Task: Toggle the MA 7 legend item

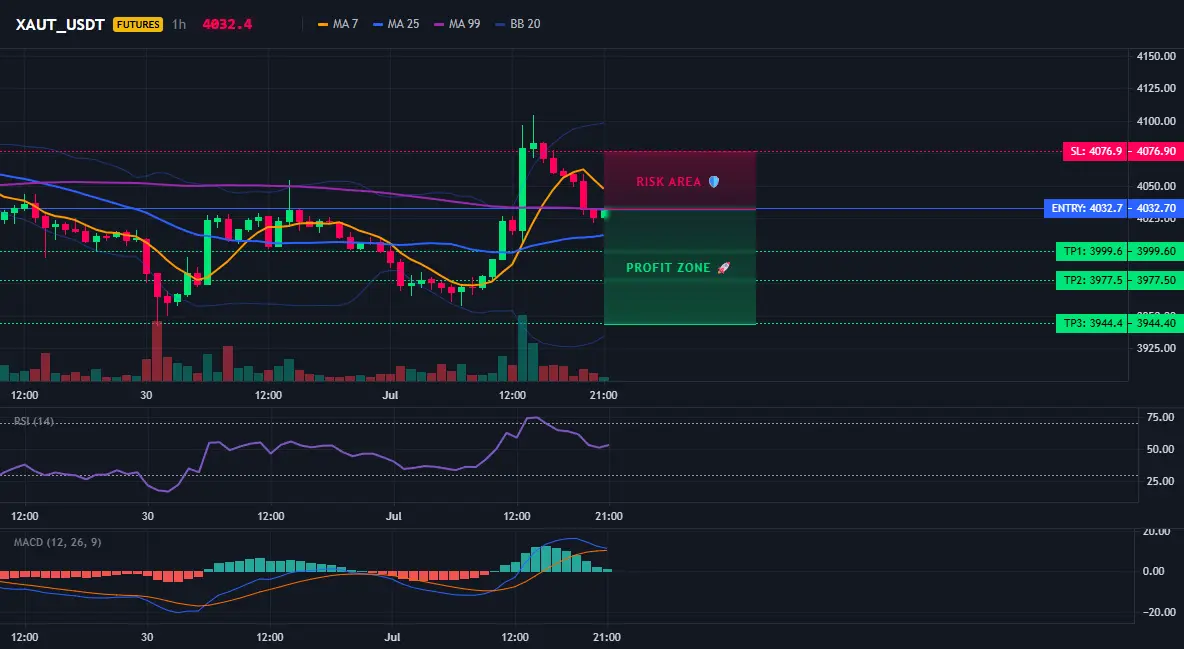Action: pyautogui.click(x=338, y=24)
